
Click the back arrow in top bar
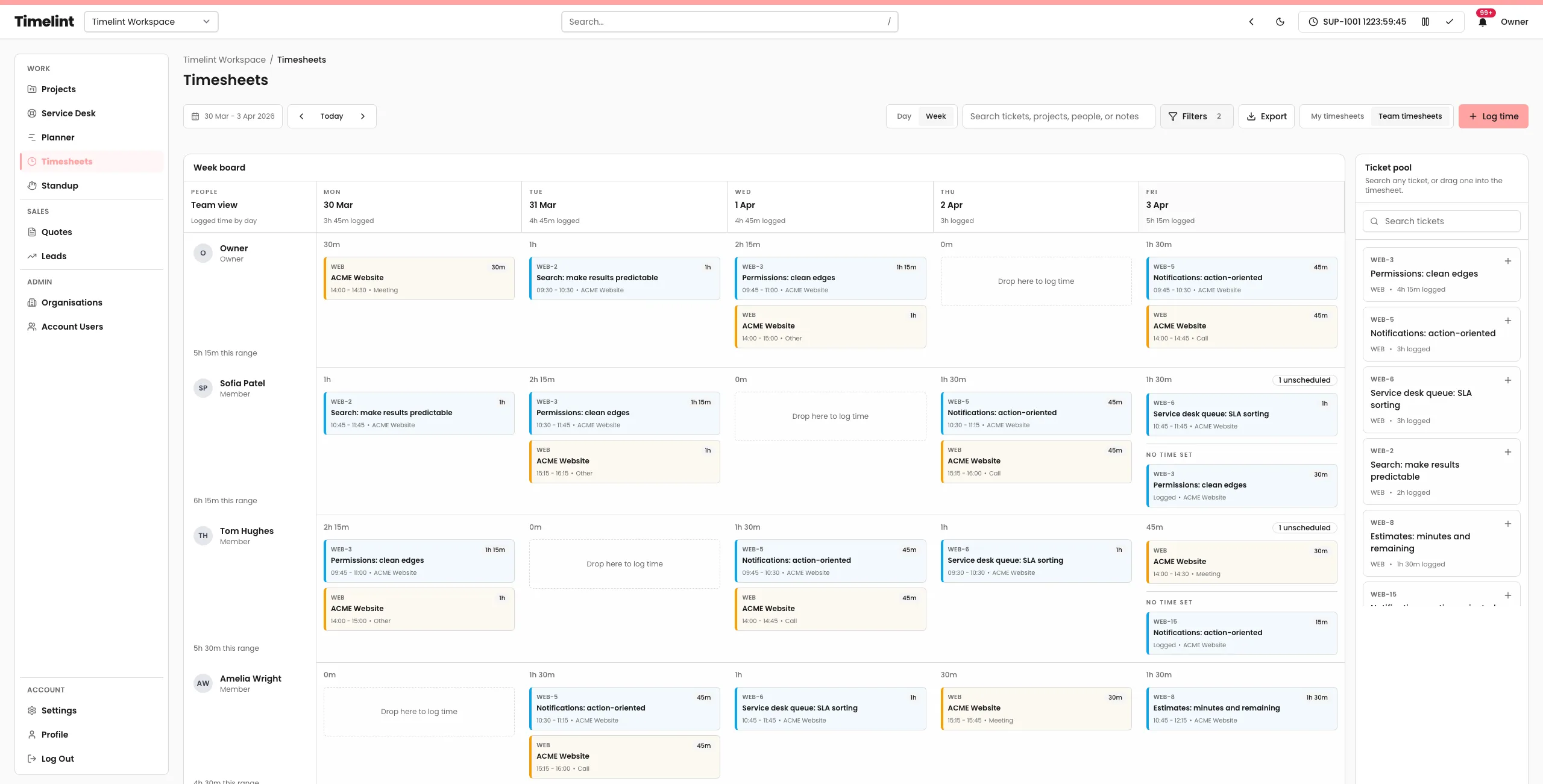coord(1251,22)
